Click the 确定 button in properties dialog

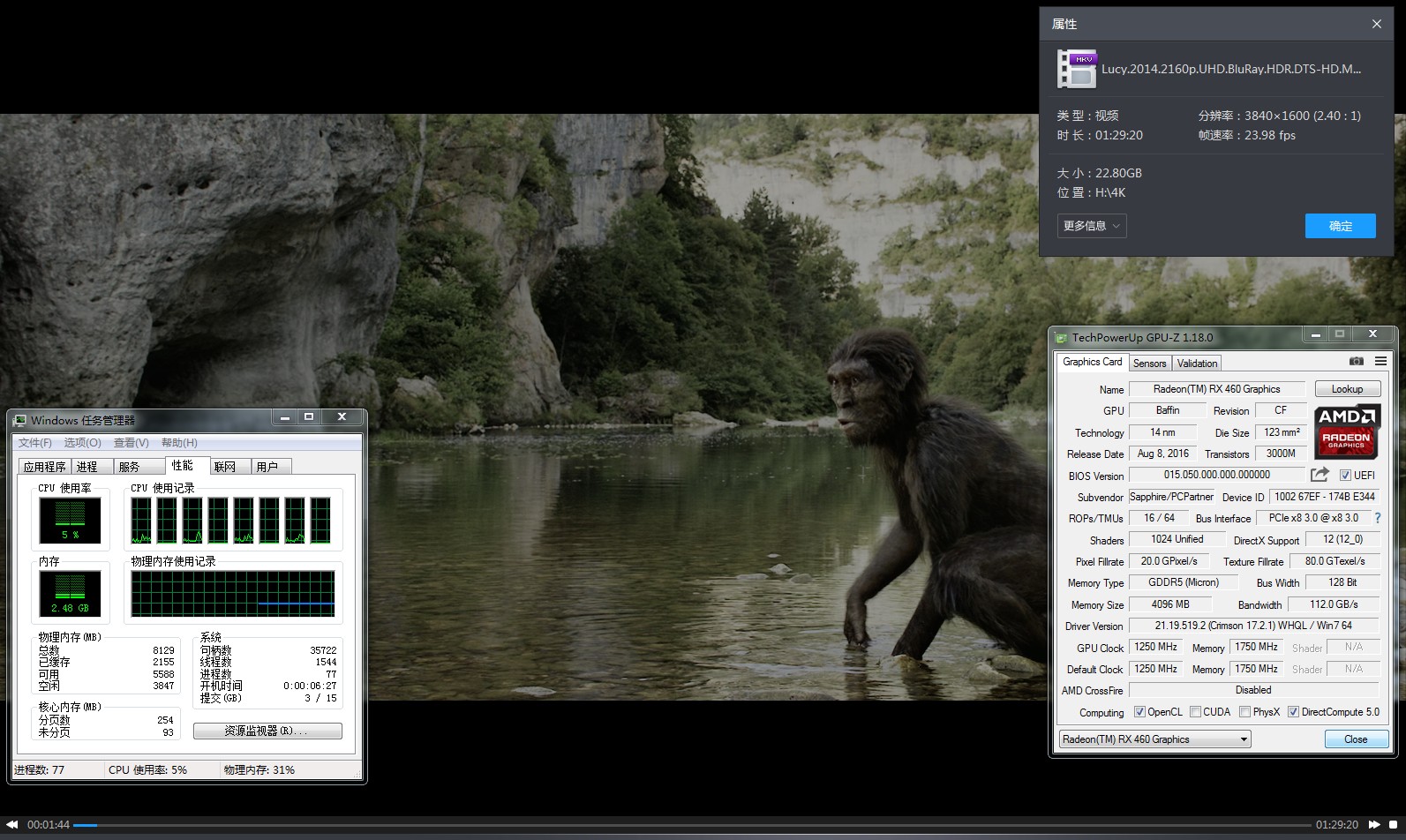pyautogui.click(x=1340, y=226)
